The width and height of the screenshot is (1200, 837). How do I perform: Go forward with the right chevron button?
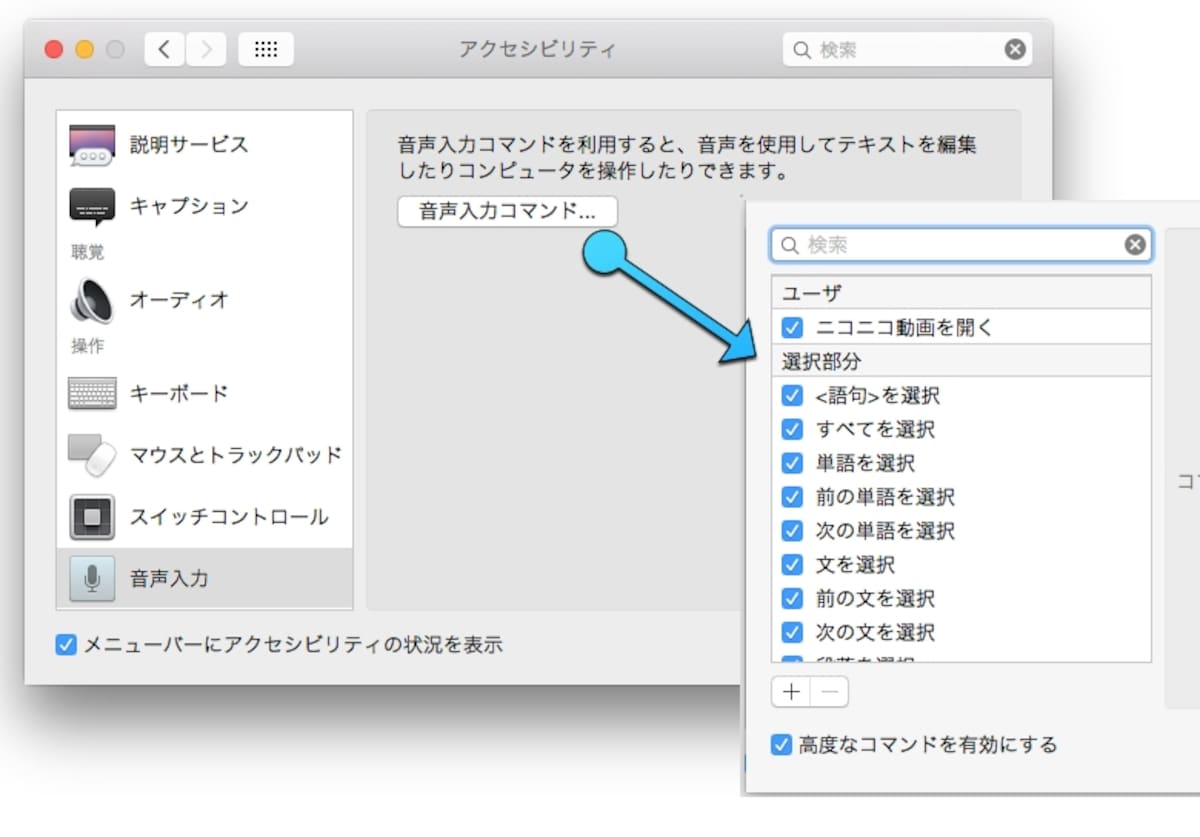tap(206, 49)
